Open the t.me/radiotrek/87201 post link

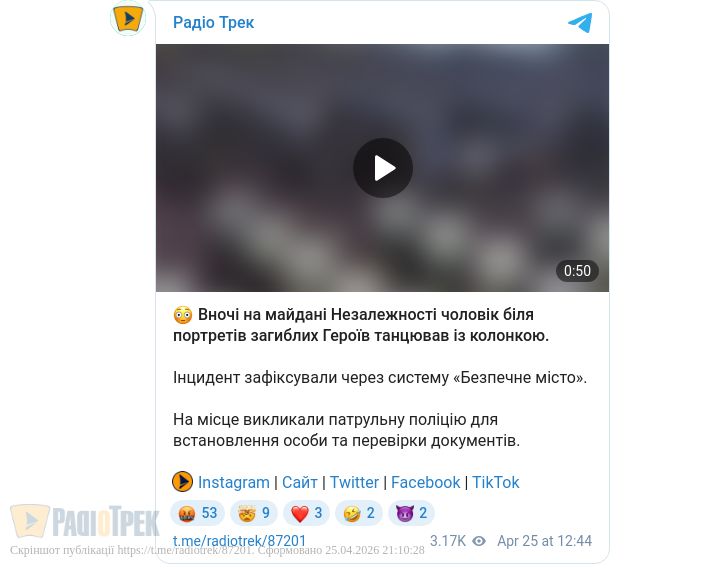coord(239,540)
